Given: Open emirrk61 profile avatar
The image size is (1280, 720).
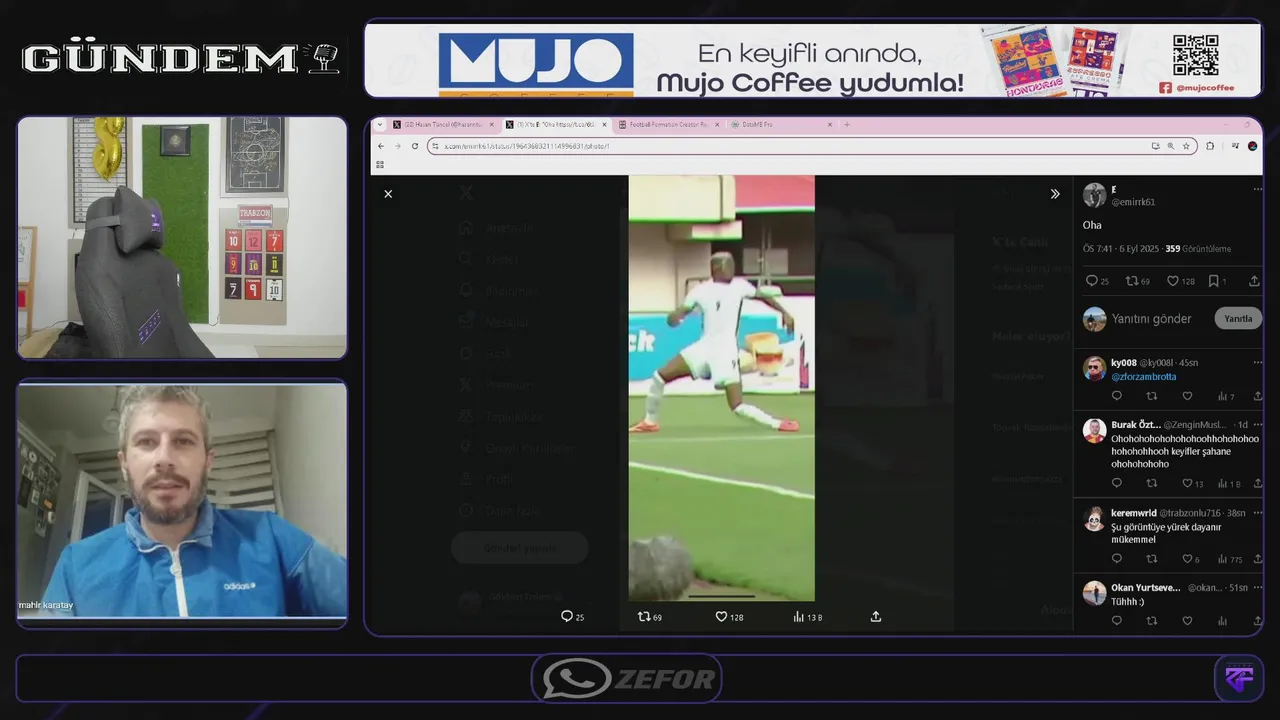Looking at the screenshot, I should click(1094, 195).
